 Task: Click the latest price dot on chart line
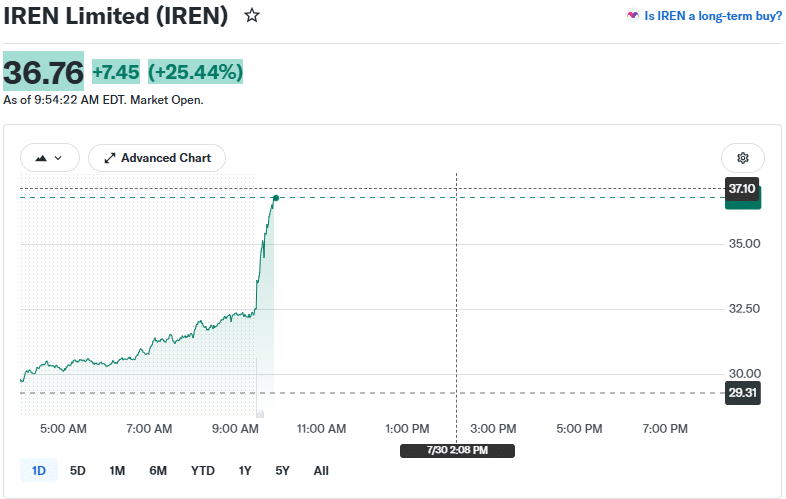[276, 198]
